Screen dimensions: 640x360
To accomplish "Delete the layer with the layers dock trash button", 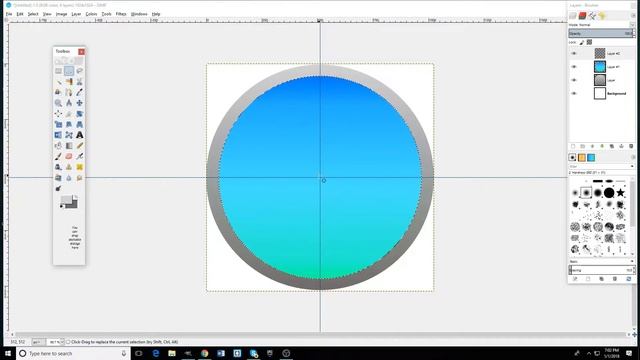I will [631, 146].
